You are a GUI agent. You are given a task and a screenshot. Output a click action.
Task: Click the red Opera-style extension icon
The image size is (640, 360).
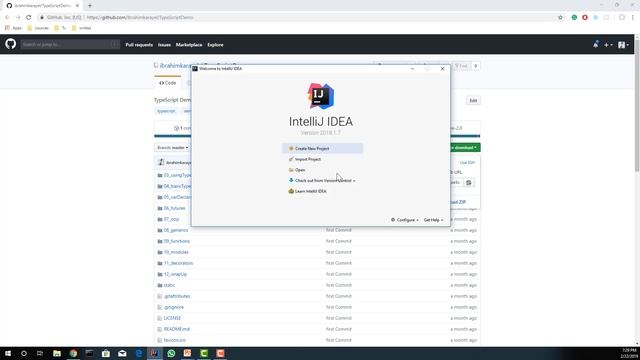click(585, 18)
